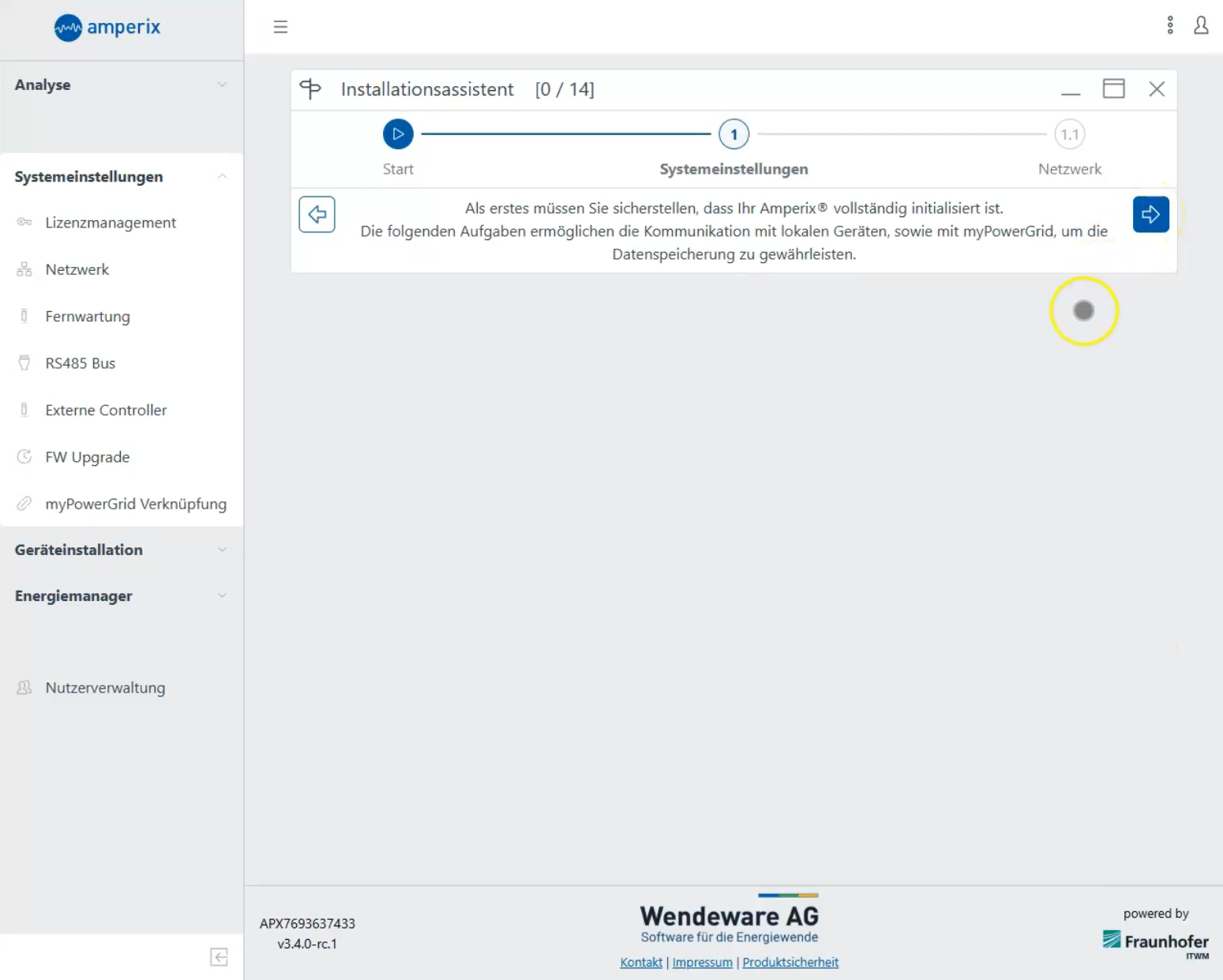
Task: Open RS485 Bus settings
Action: click(x=122, y=363)
